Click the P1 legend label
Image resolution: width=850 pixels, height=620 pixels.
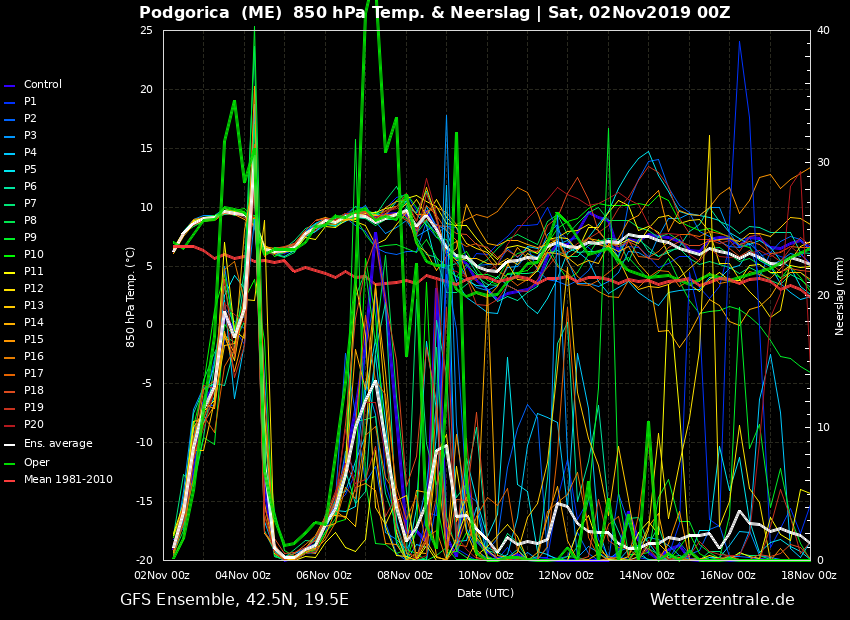[30, 101]
